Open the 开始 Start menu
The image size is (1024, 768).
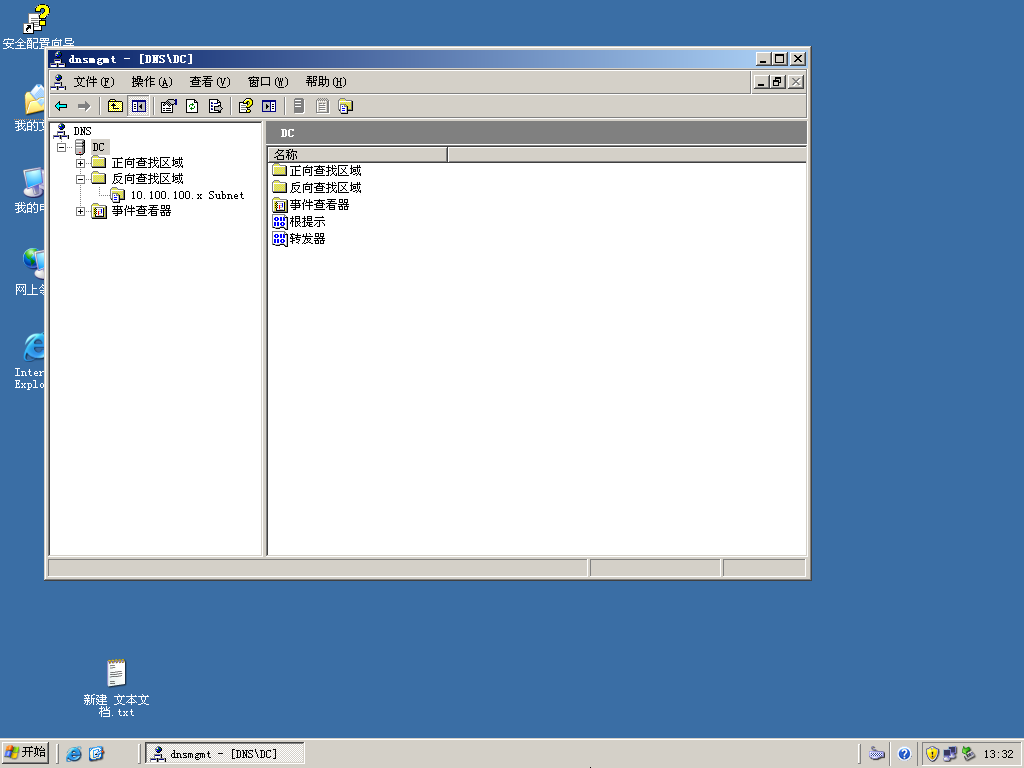point(25,753)
